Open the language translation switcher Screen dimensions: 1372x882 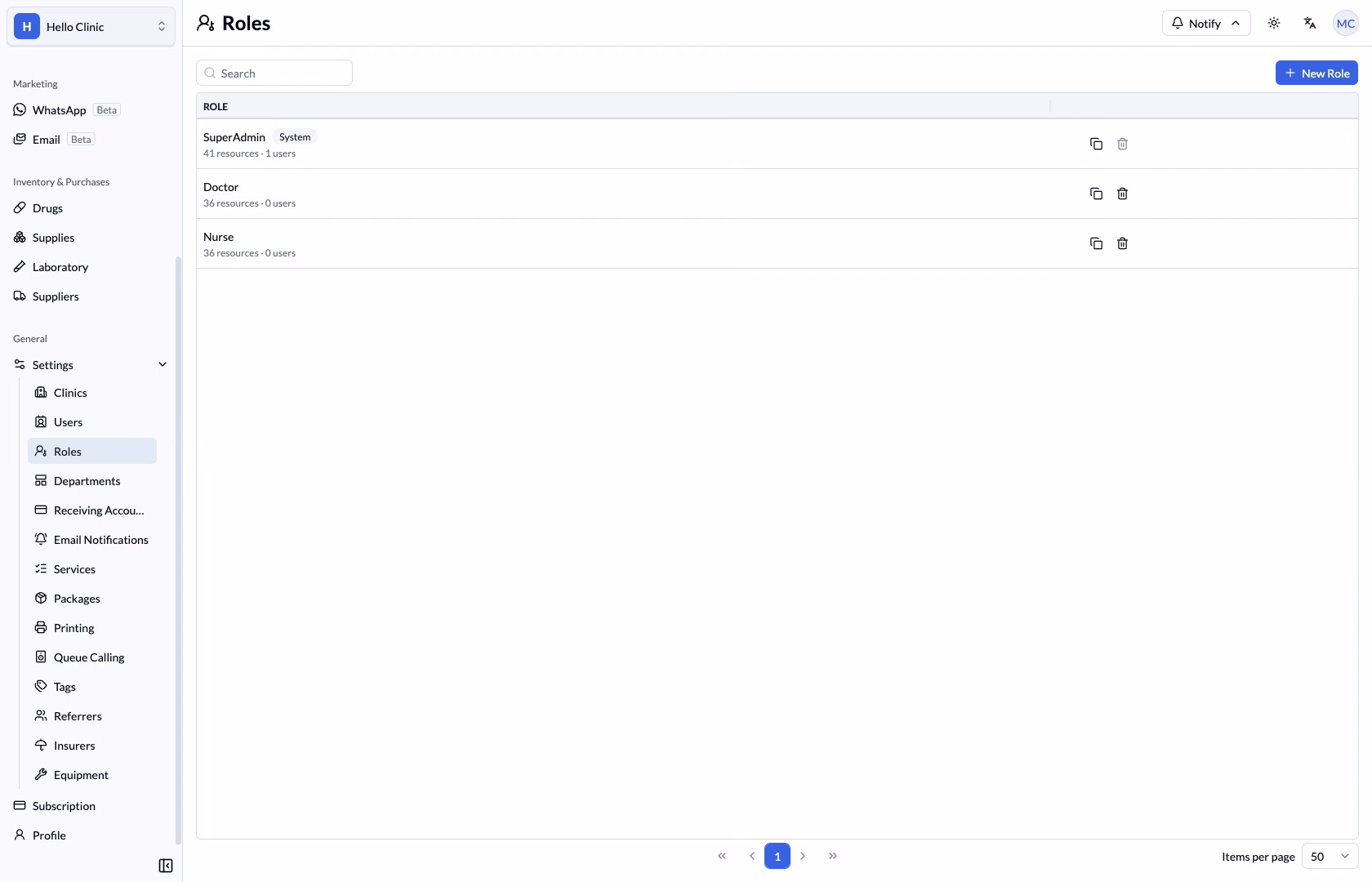[x=1310, y=23]
